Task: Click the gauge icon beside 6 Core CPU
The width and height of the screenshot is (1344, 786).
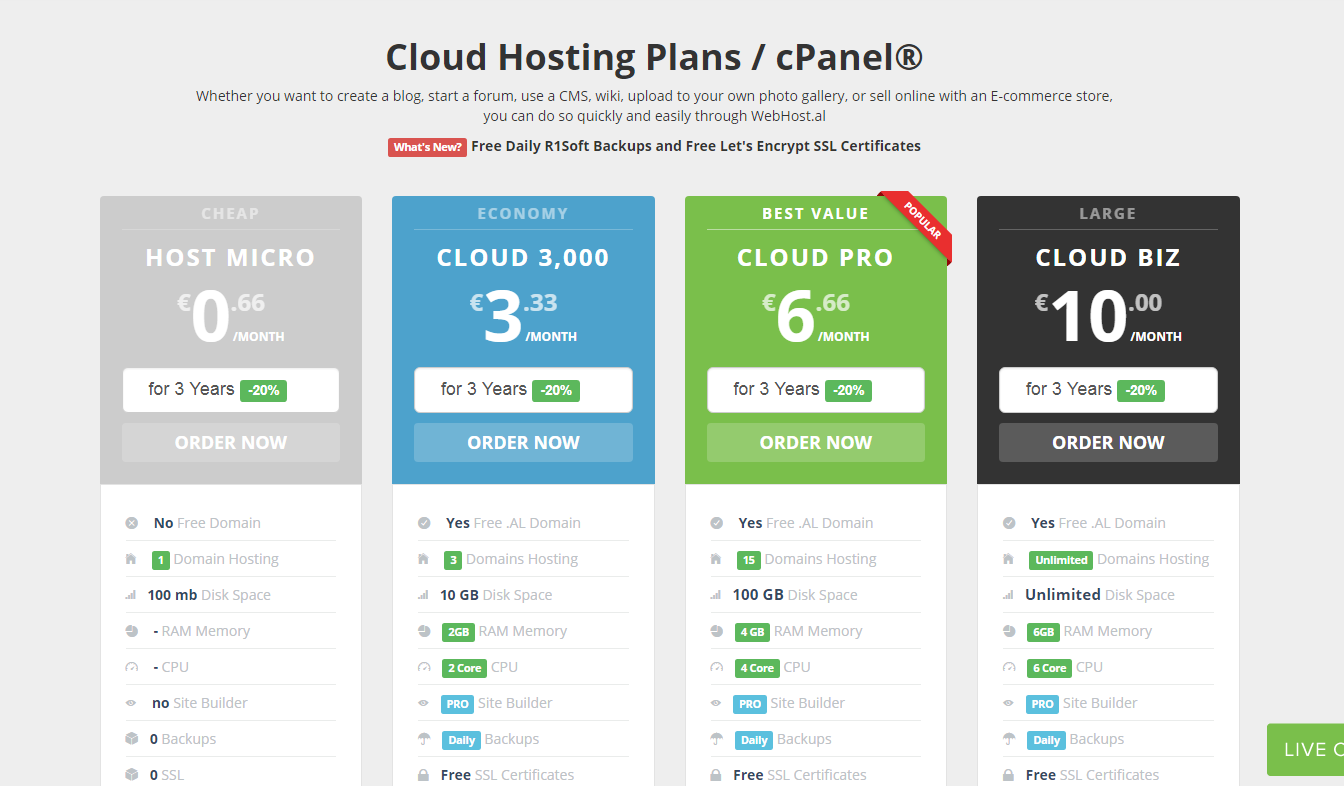Action: (x=1009, y=667)
